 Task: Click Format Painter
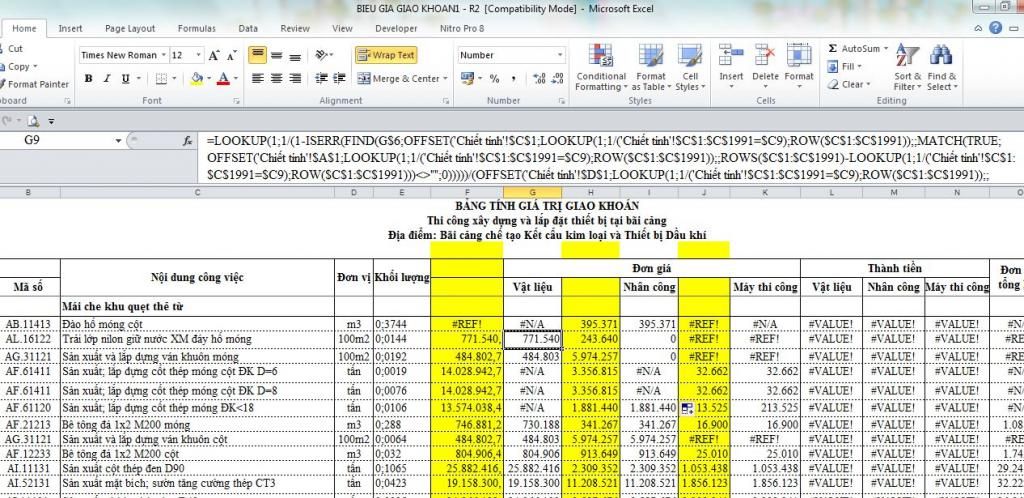(36, 84)
